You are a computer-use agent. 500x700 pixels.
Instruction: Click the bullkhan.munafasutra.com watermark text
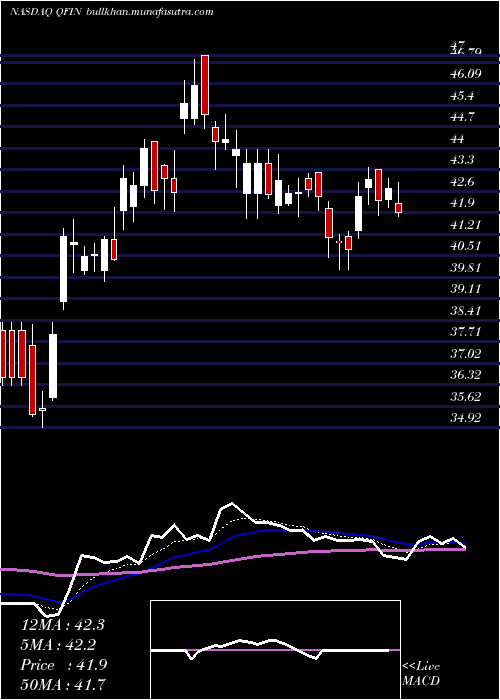[149, 12]
